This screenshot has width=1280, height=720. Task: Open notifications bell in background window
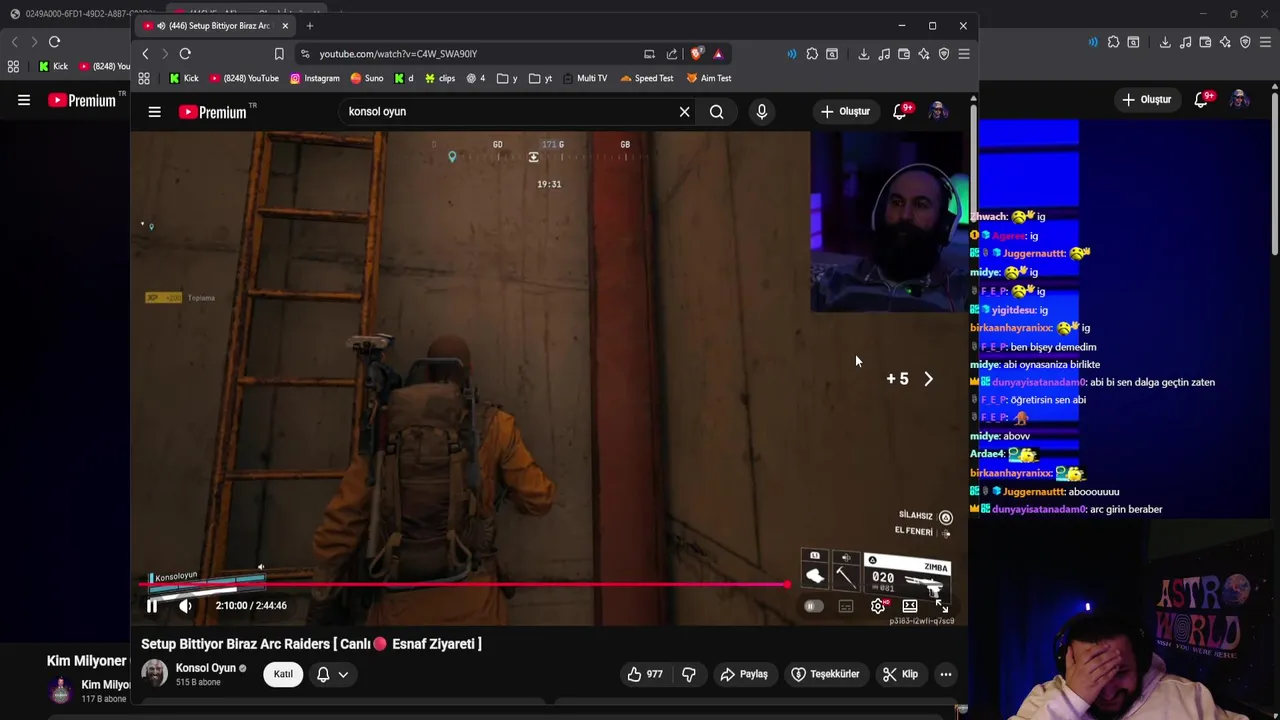[1202, 100]
